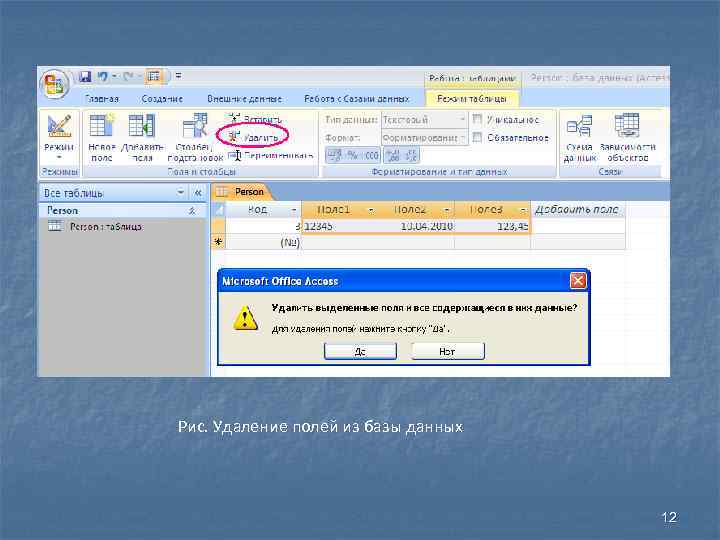Screen dimensions: 720x540
Task: Open the Тип данных combo box
Action: coord(423,119)
